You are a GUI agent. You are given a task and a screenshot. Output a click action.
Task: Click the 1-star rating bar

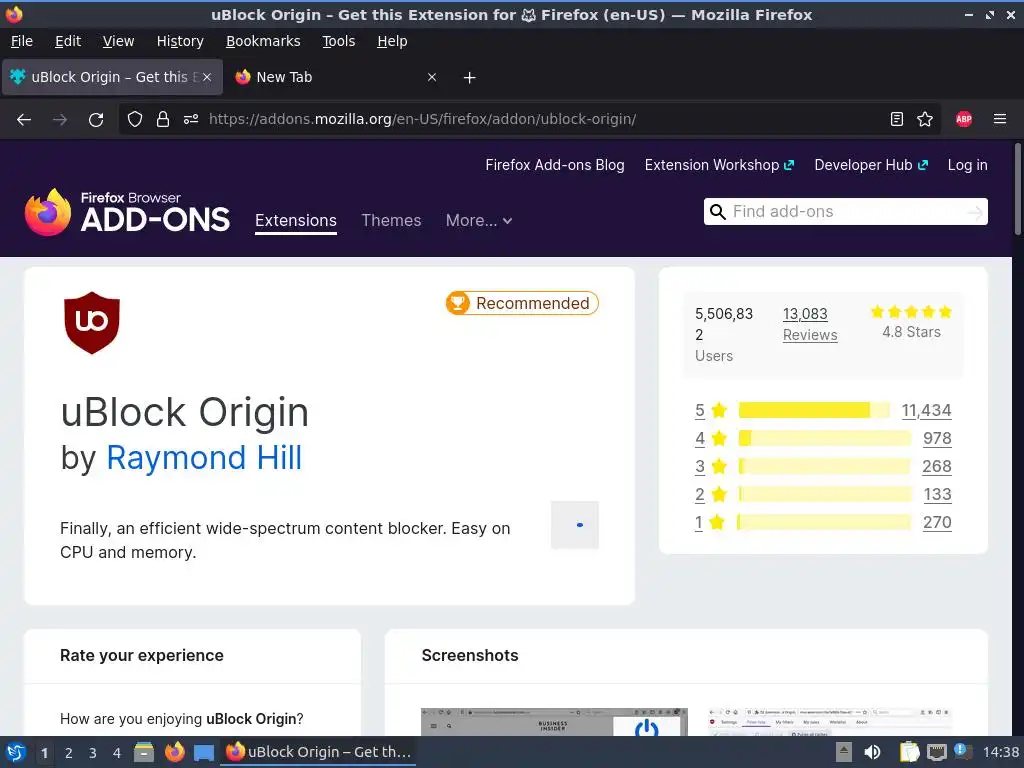(x=824, y=522)
